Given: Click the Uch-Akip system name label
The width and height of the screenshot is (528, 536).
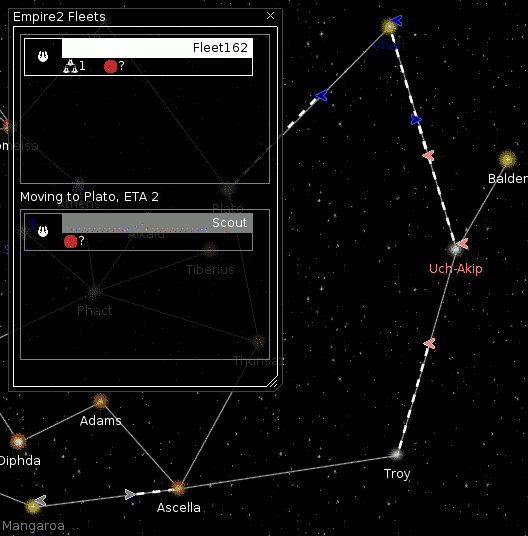Looking at the screenshot, I should click(456, 269).
